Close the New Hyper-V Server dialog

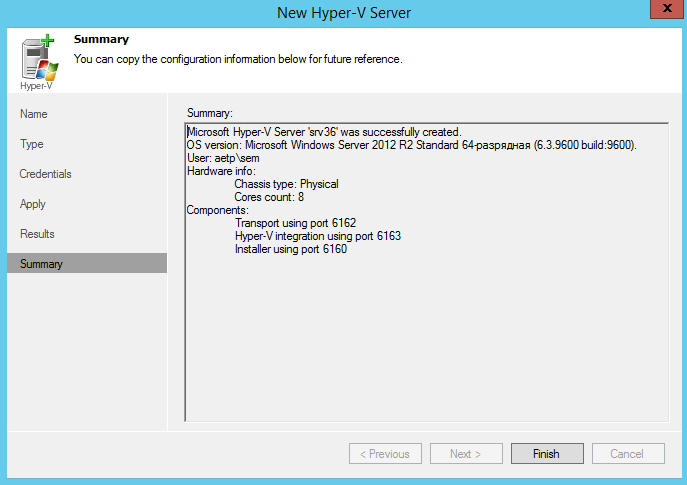point(667,9)
